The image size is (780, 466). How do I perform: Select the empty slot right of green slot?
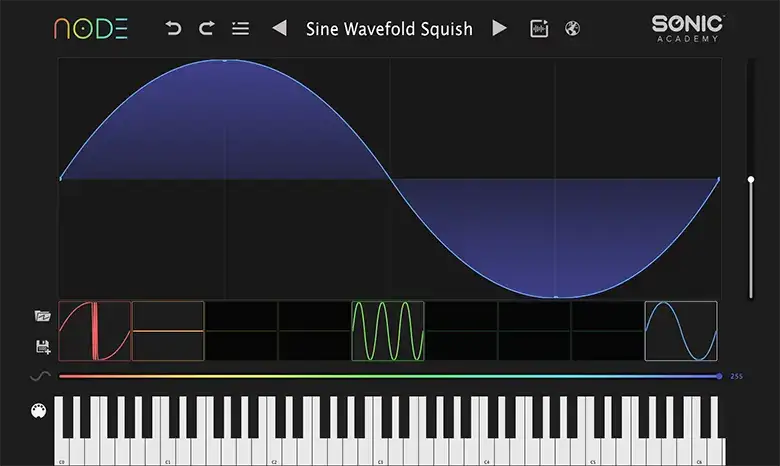[x=461, y=331]
